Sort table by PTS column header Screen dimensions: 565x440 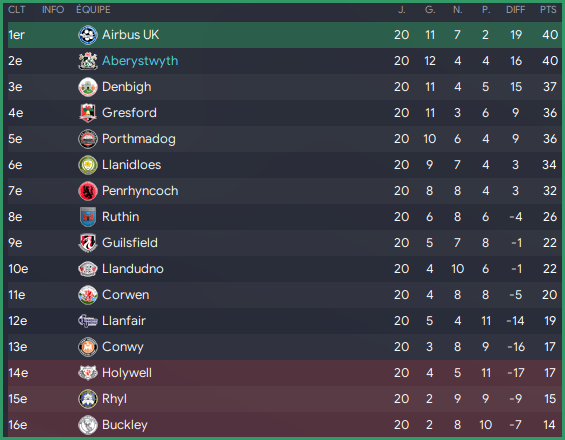pyautogui.click(x=548, y=10)
